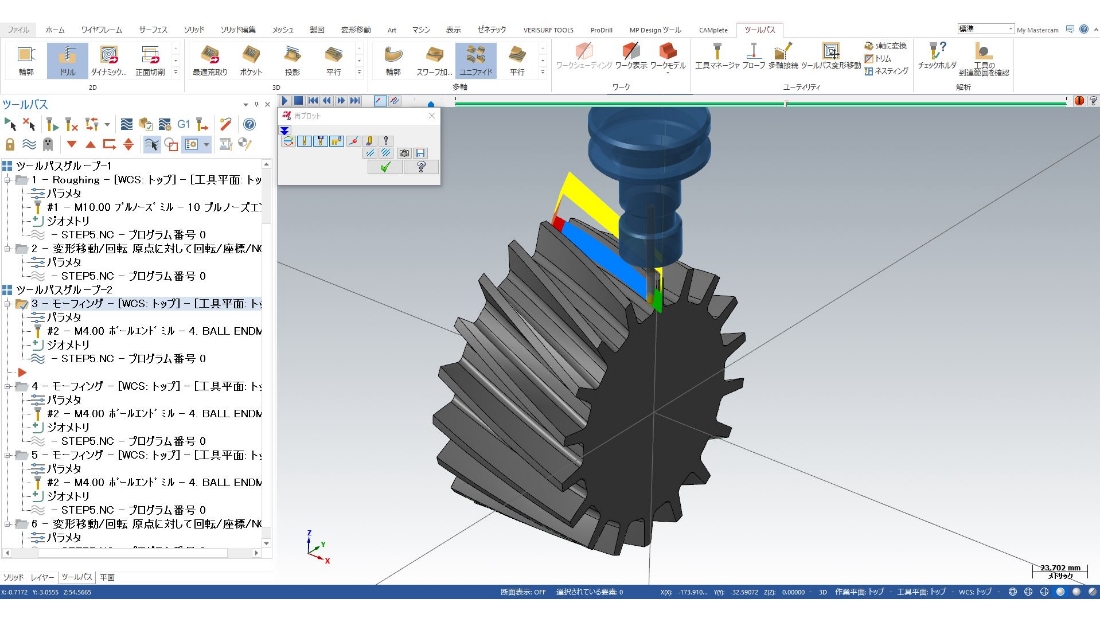Viewport: 1100px width, 620px height.
Task: Click the green backplot progress bar
Action: (760, 103)
